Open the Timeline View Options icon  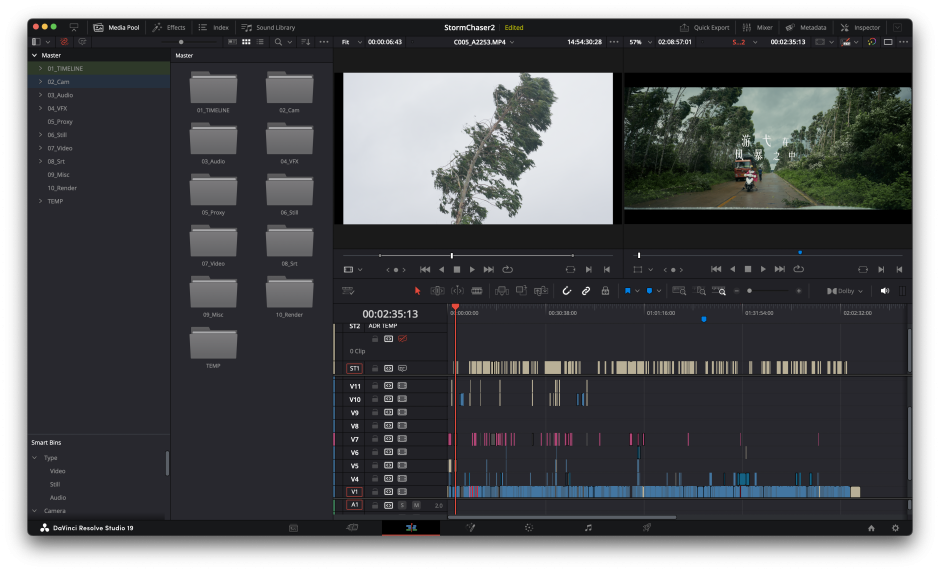coord(348,291)
